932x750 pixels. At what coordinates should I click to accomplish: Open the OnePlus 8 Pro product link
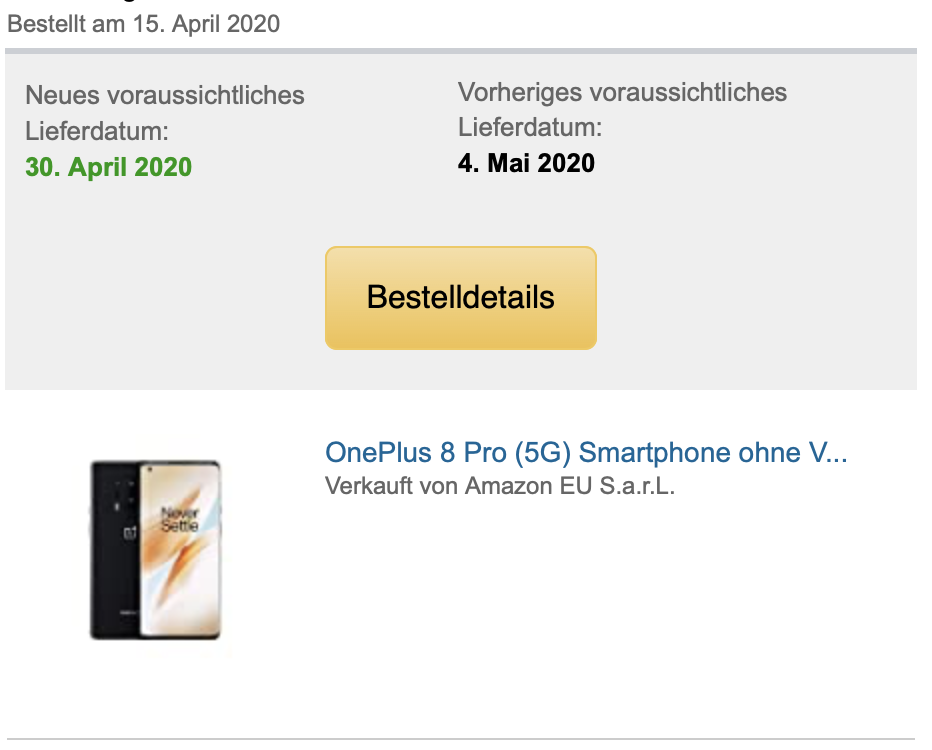tap(586, 453)
